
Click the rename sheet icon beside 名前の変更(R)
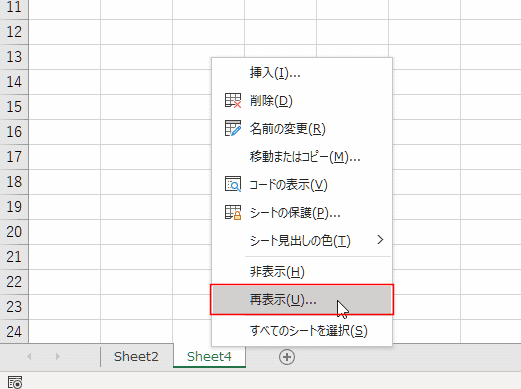click(233, 129)
